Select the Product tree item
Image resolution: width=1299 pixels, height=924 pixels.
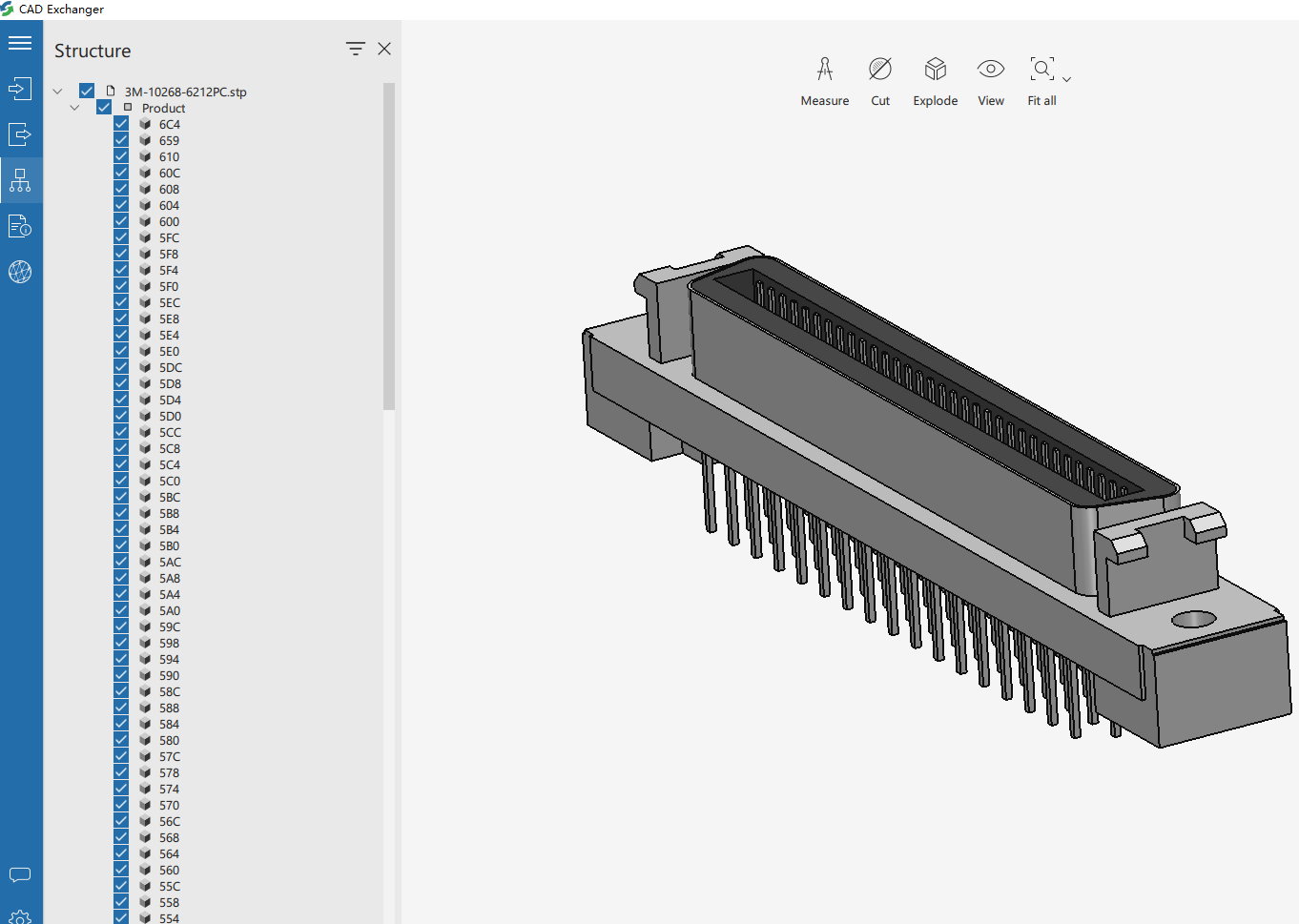click(x=163, y=108)
